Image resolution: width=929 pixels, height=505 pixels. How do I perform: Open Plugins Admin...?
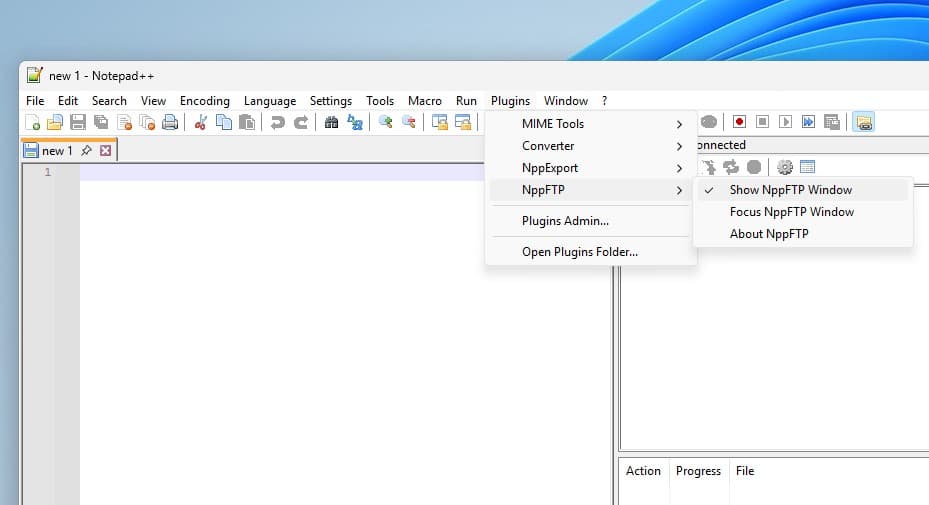[x=590, y=220]
